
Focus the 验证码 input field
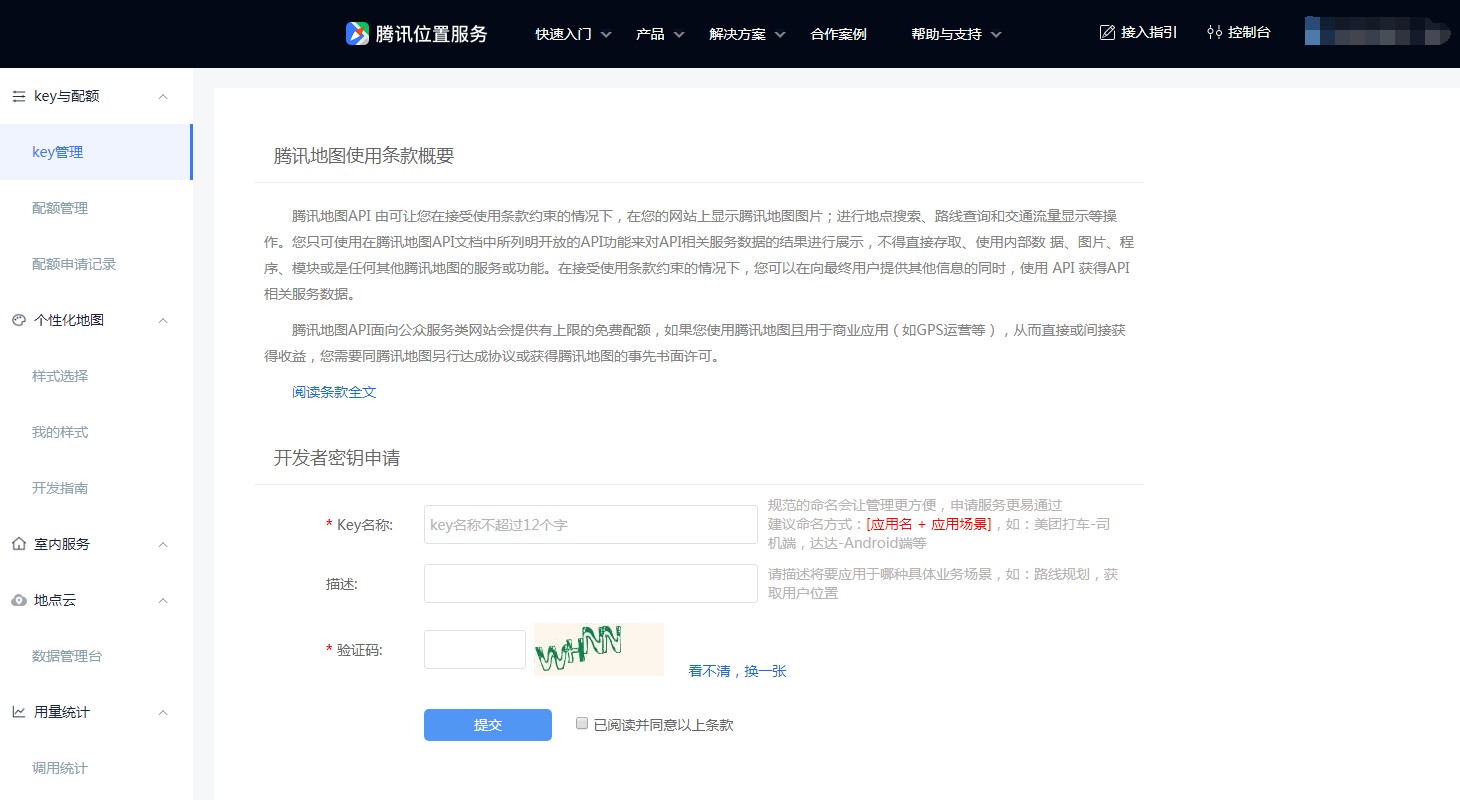pyautogui.click(x=475, y=649)
